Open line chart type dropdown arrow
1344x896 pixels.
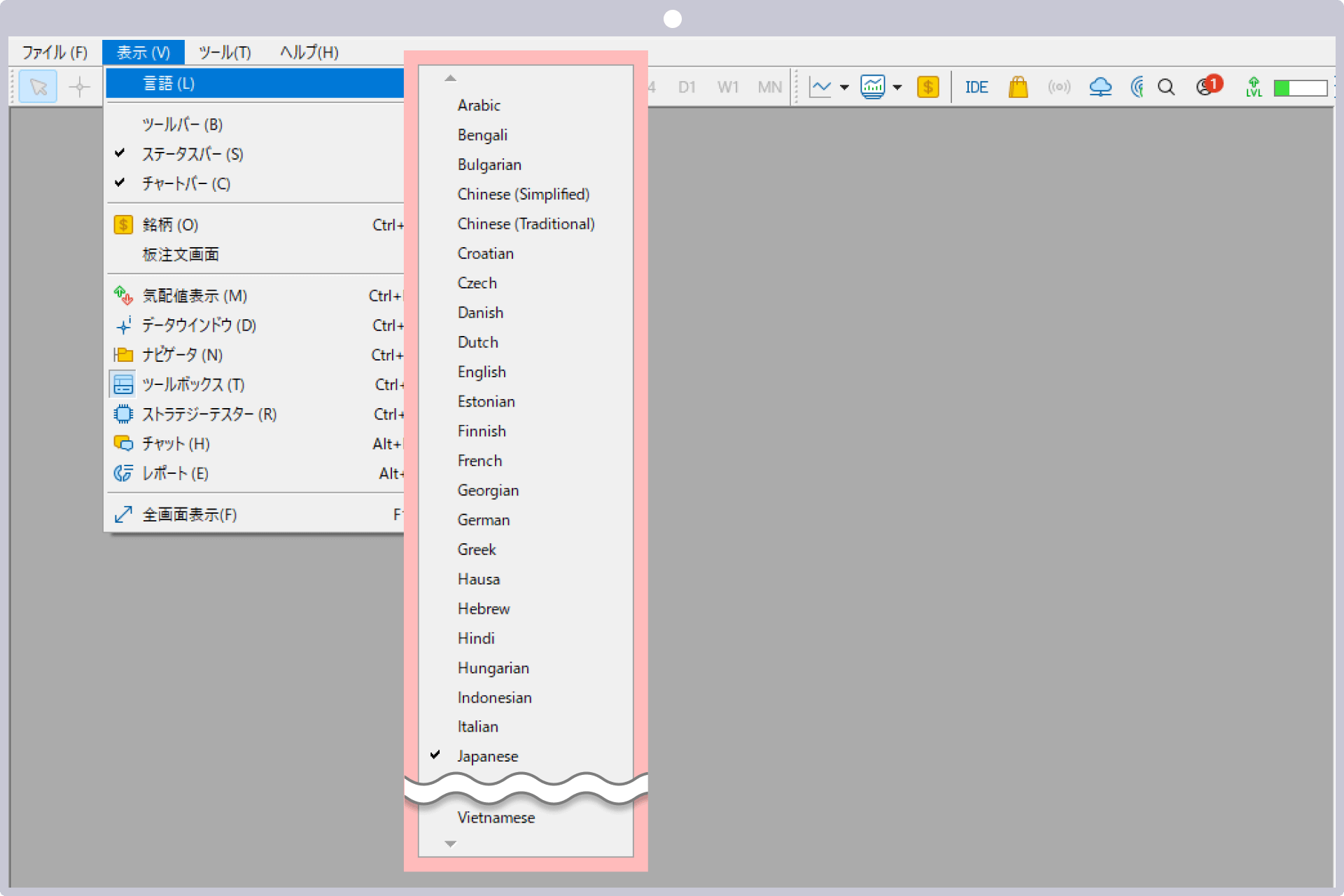click(x=845, y=87)
